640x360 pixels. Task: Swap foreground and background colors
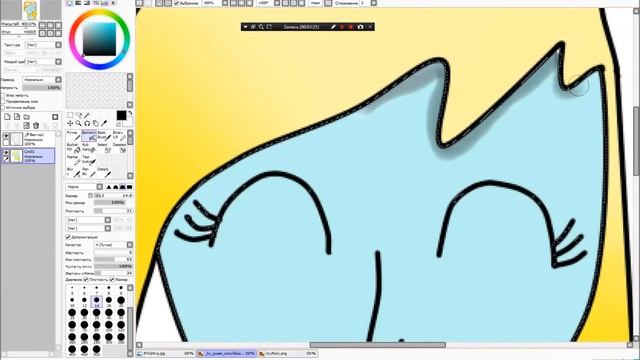pyautogui.click(x=130, y=113)
